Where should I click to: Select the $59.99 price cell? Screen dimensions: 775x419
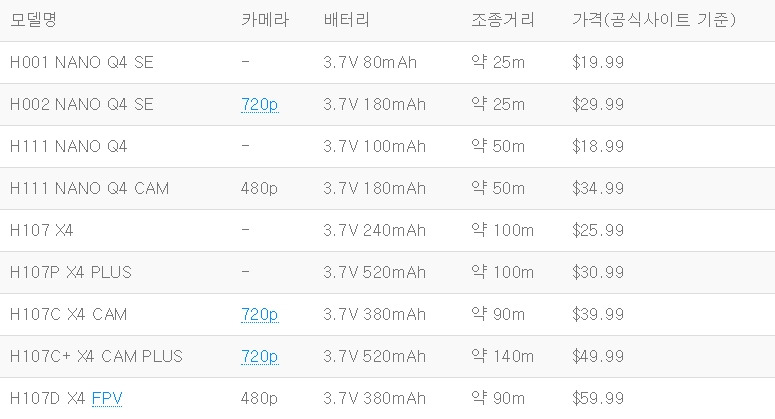click(x=598, y=398)
